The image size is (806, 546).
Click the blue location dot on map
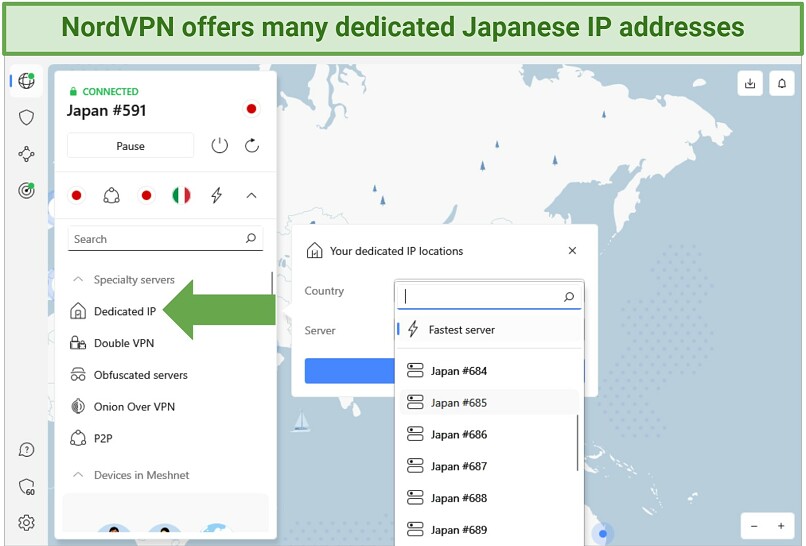point(603,534)
